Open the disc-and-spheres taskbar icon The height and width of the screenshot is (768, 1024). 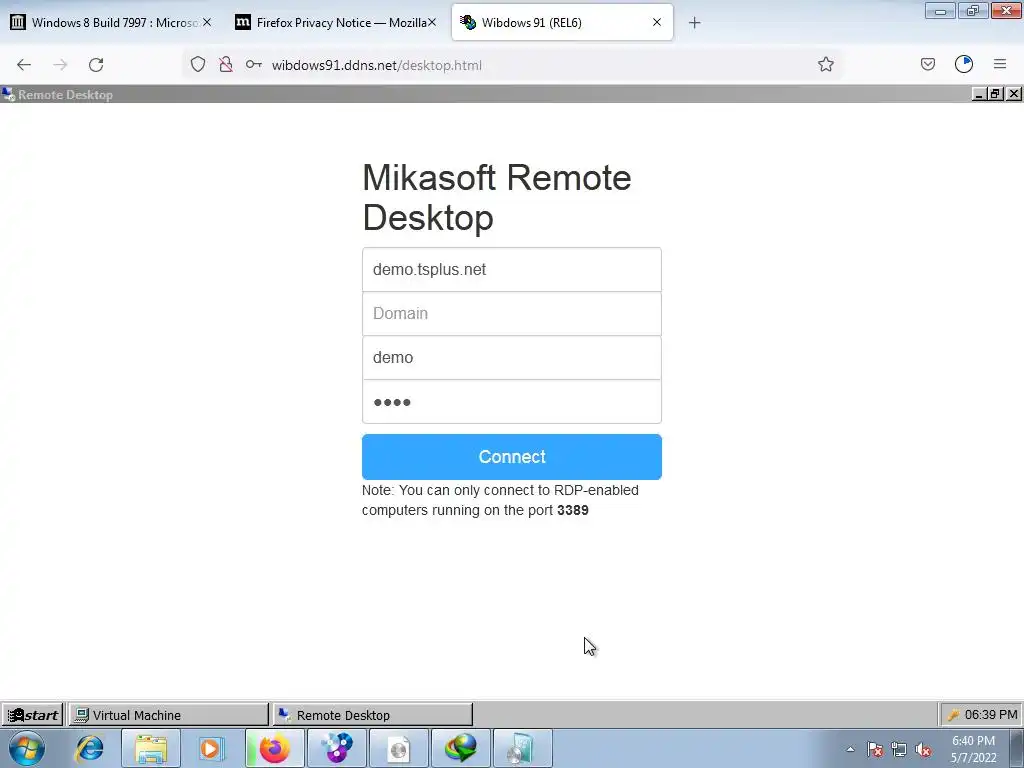pyautogui.click(x=336, y=748)
